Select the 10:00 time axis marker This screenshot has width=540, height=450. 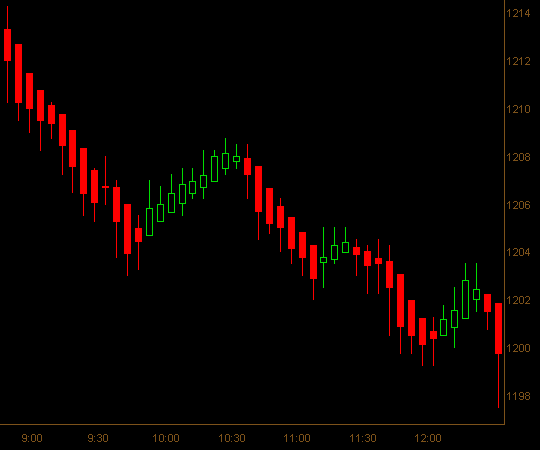(x=166, y=438)
